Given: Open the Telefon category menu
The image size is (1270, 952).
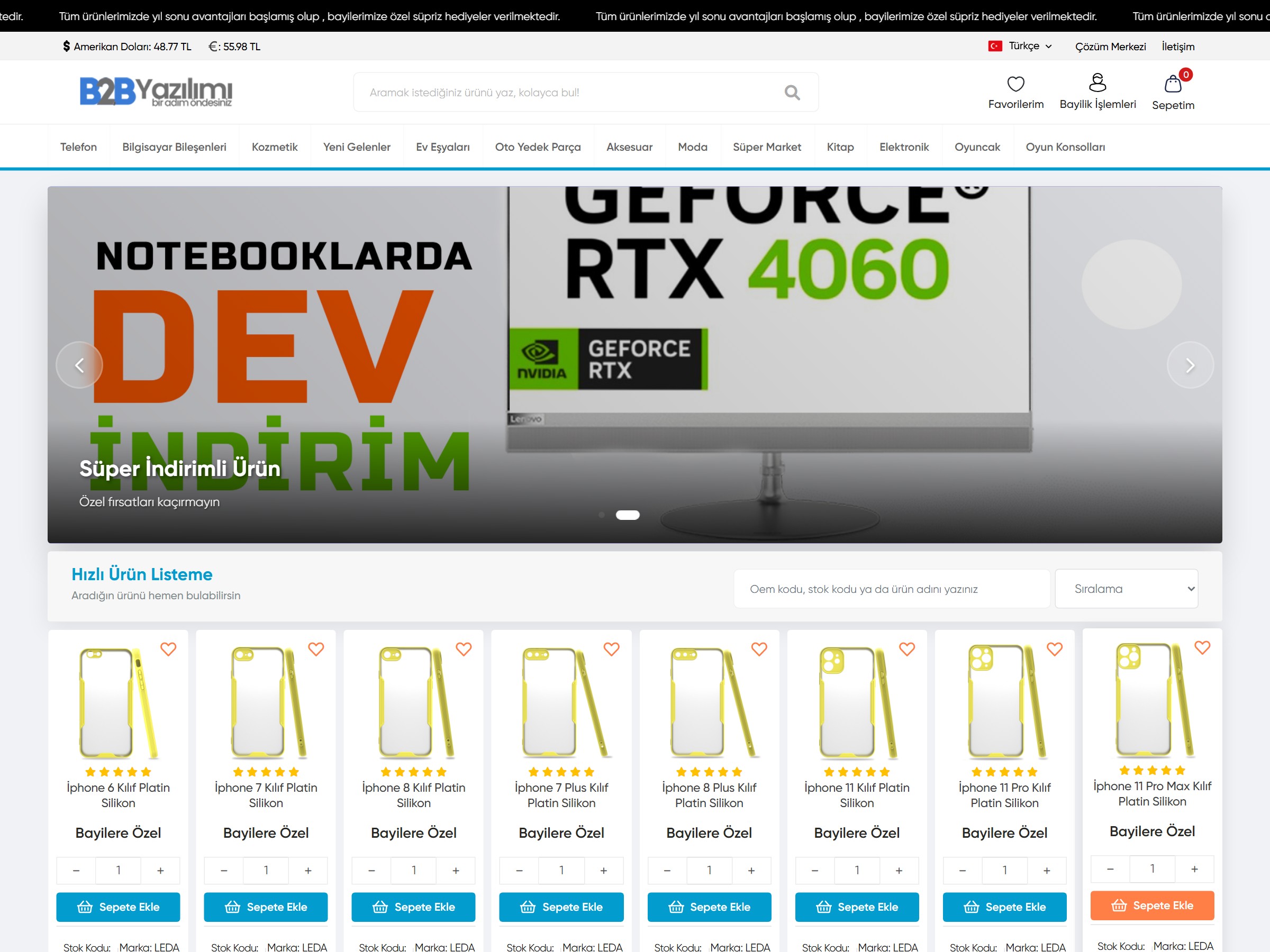Looking at the screenshot, I should click(x=79, y=147).
